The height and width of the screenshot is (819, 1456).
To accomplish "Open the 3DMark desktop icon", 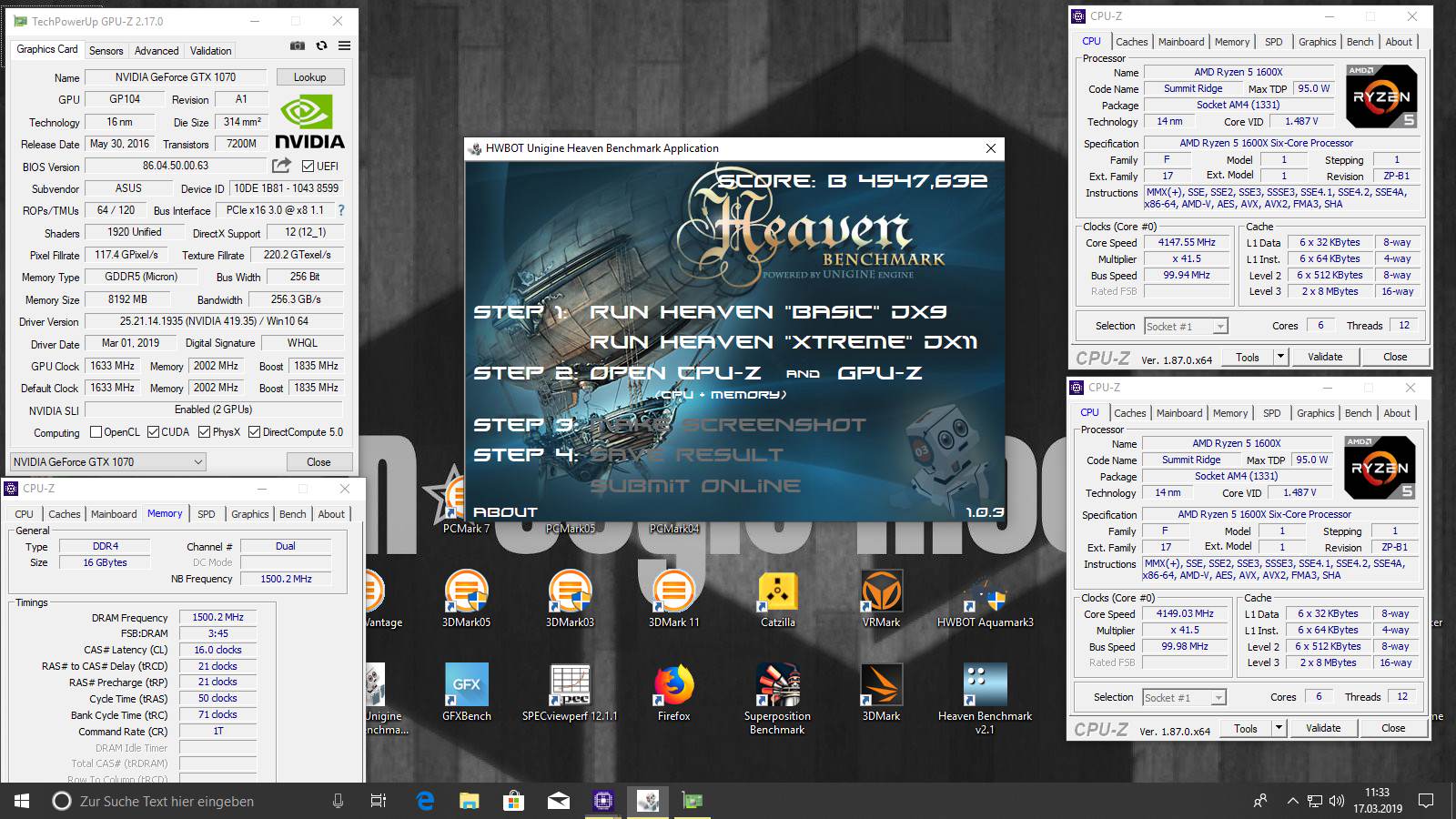I will coord(881,692).
